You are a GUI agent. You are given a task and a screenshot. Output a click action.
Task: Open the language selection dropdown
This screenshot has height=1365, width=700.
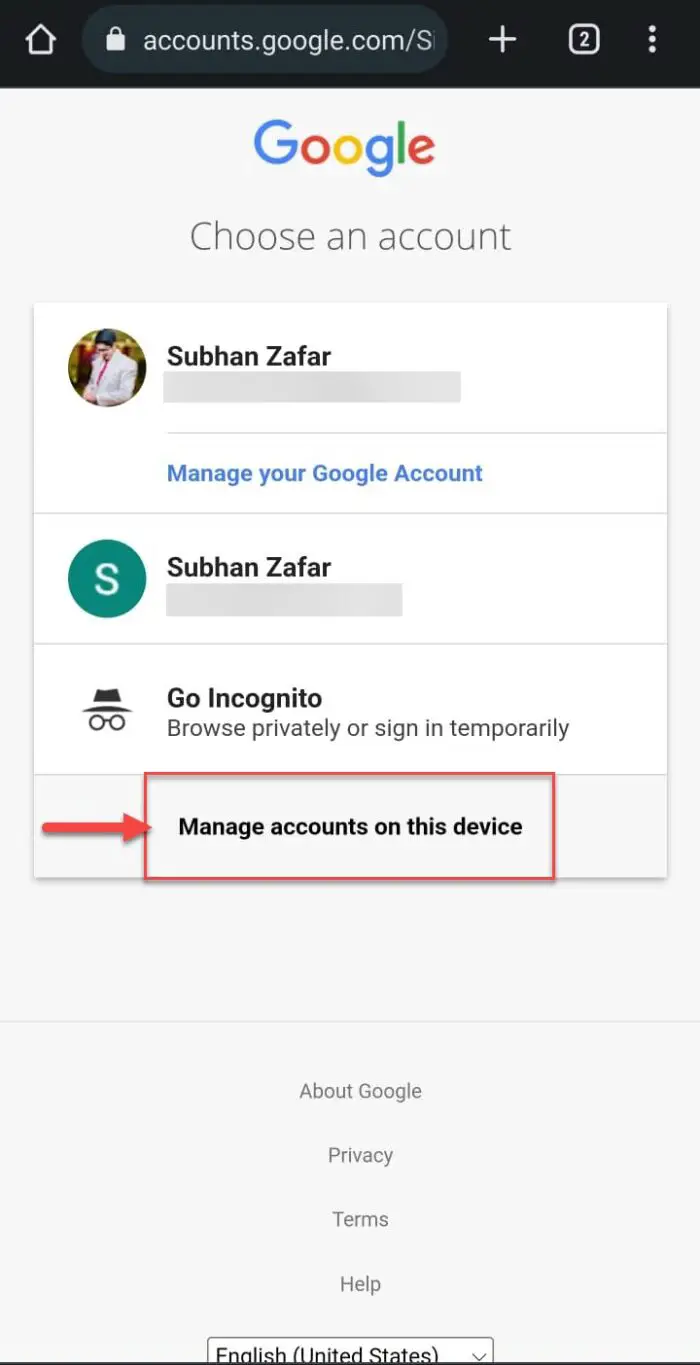pyautogui.click(x=349, y=1351)
